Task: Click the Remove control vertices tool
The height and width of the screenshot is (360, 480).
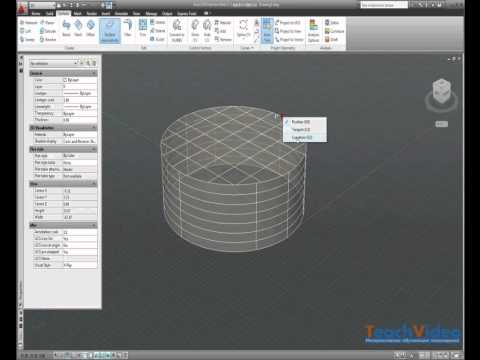Action: [223, 39]
